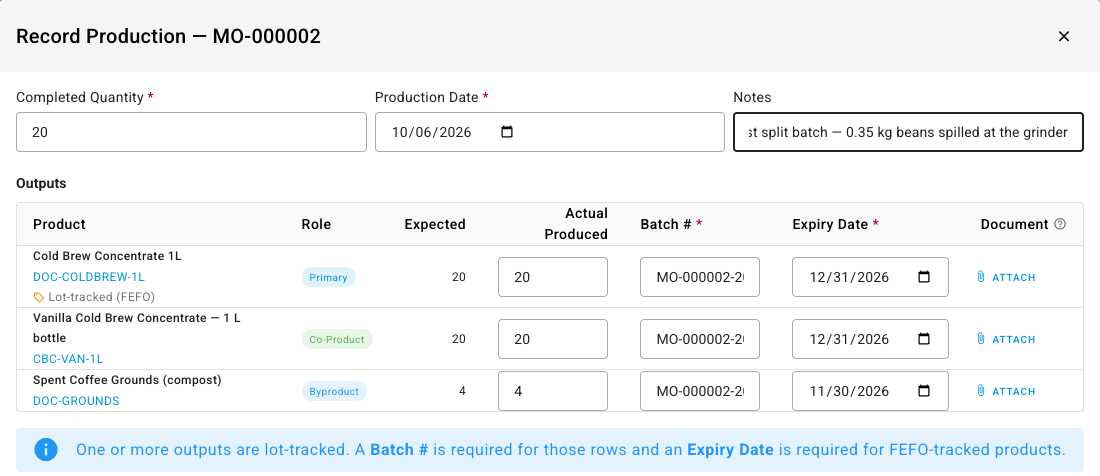Click the info icon in the lot-tracked notice

click(46, 449)
